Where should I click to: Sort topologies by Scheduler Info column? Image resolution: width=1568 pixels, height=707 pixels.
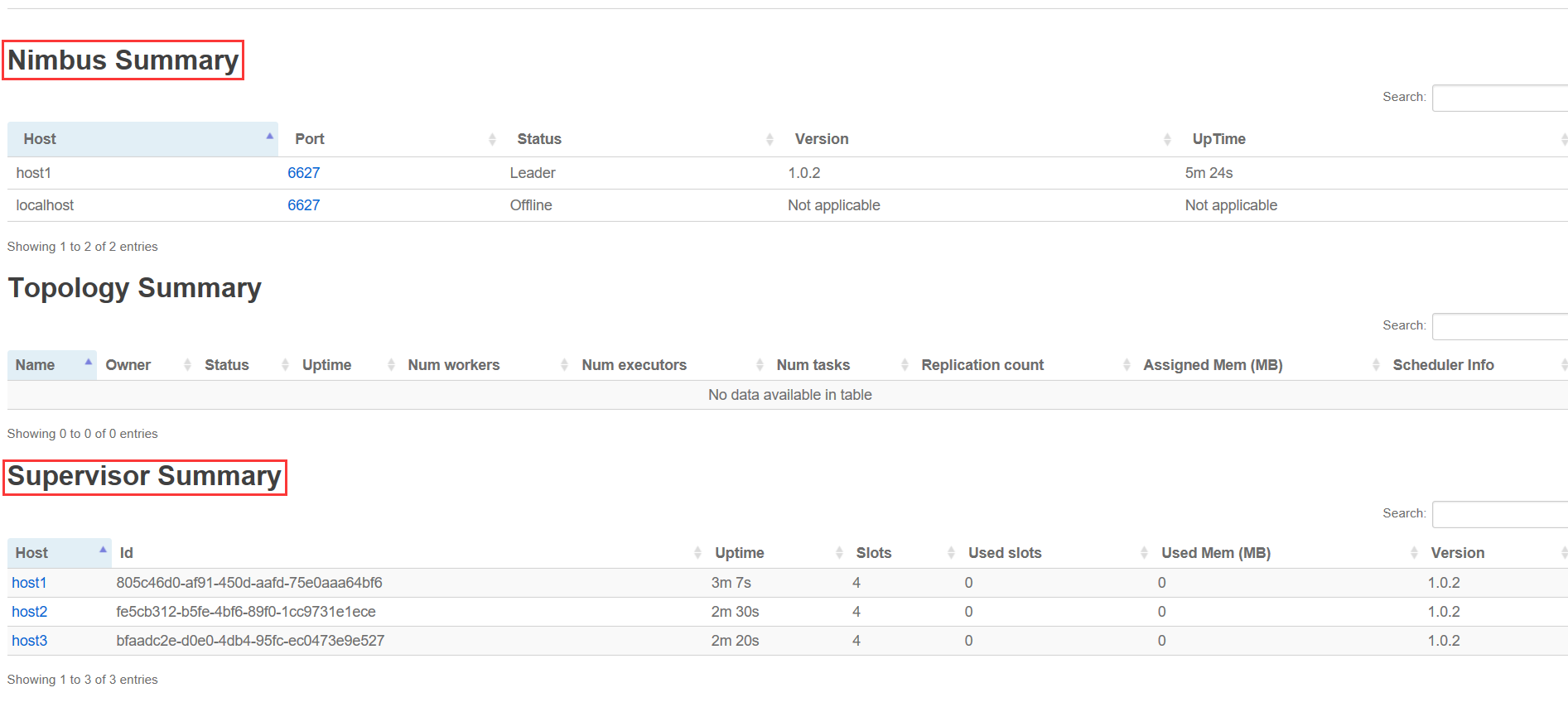[1443, 365]
